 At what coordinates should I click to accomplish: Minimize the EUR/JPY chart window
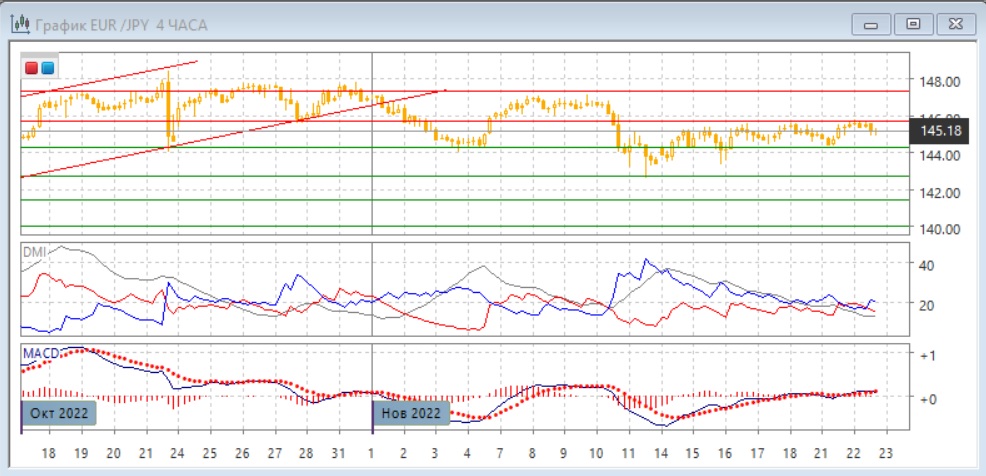tap(869, 23)
